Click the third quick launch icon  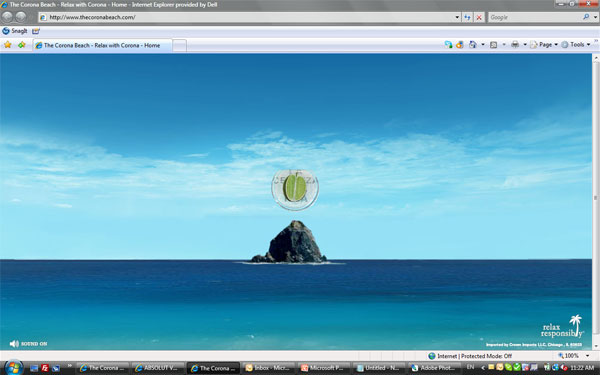[x=56, y=368]
